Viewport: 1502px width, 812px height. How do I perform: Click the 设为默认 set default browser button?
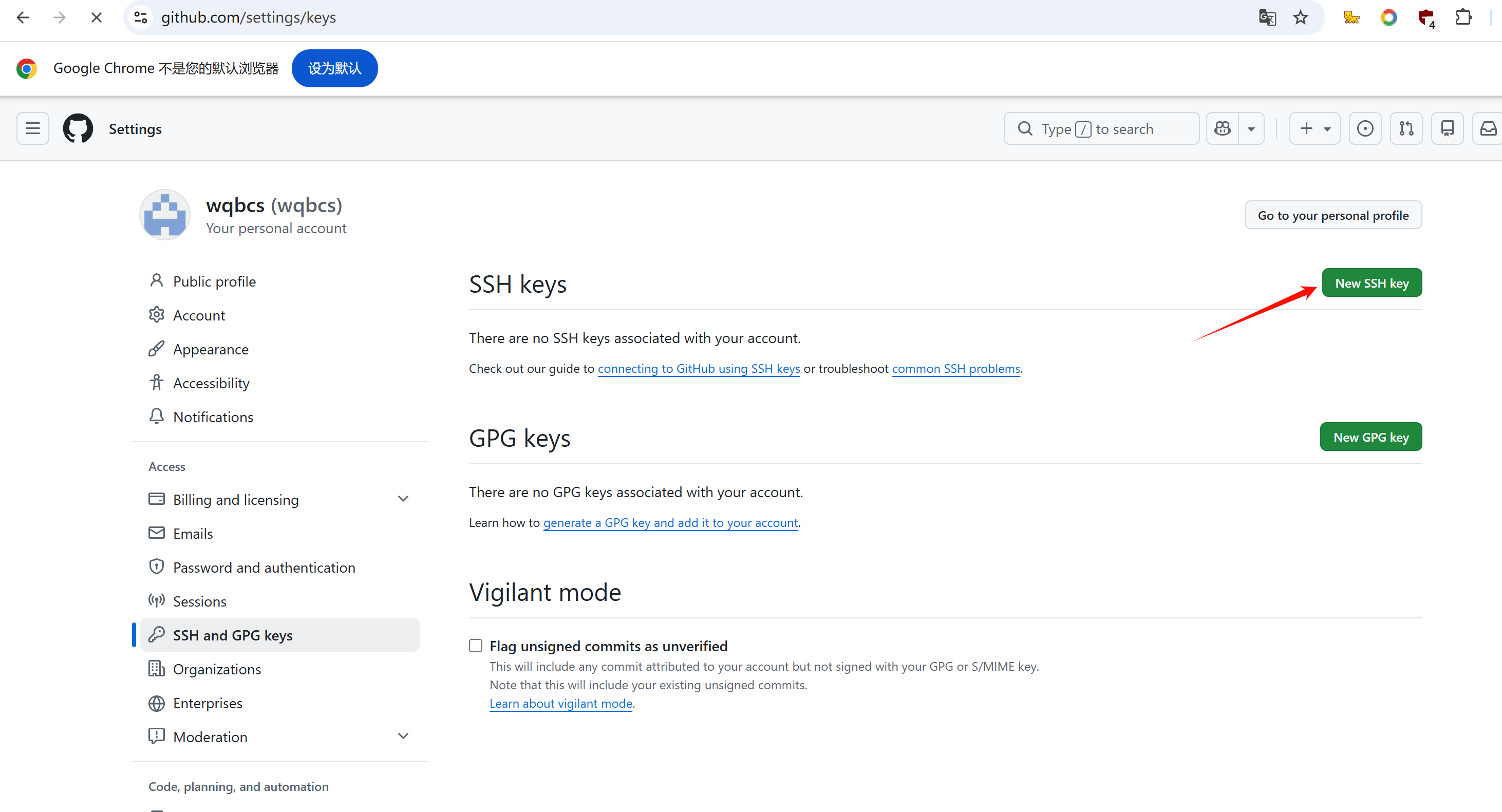(335, 68)
